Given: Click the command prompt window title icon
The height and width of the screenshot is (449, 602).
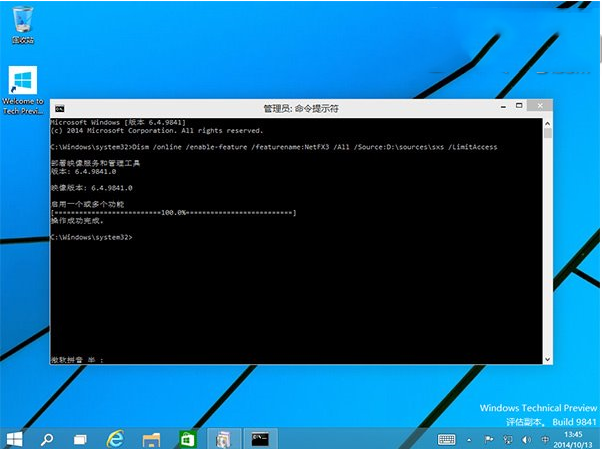Looking at the screenshot, I should pyautogui.click(x=60, y=109).
